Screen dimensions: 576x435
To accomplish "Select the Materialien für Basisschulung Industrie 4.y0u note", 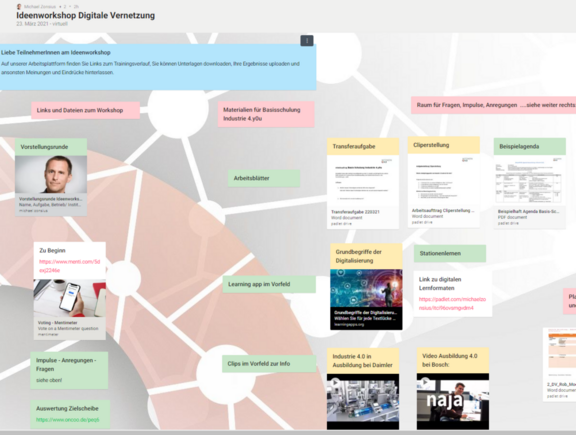I will [266, 114].
